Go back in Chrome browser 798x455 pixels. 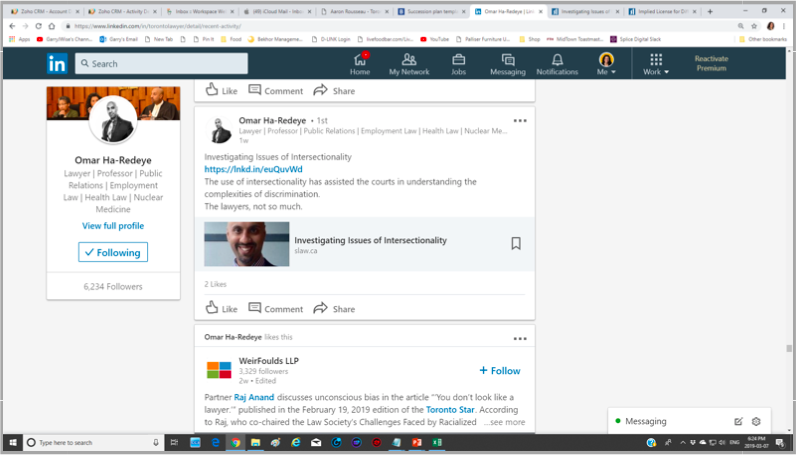click(12, 26)
